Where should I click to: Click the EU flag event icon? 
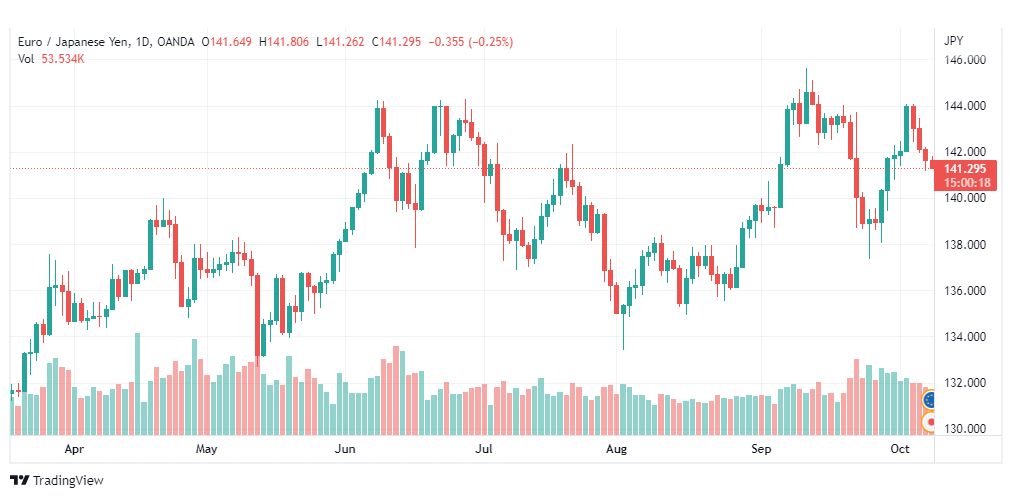pos(930,401)
